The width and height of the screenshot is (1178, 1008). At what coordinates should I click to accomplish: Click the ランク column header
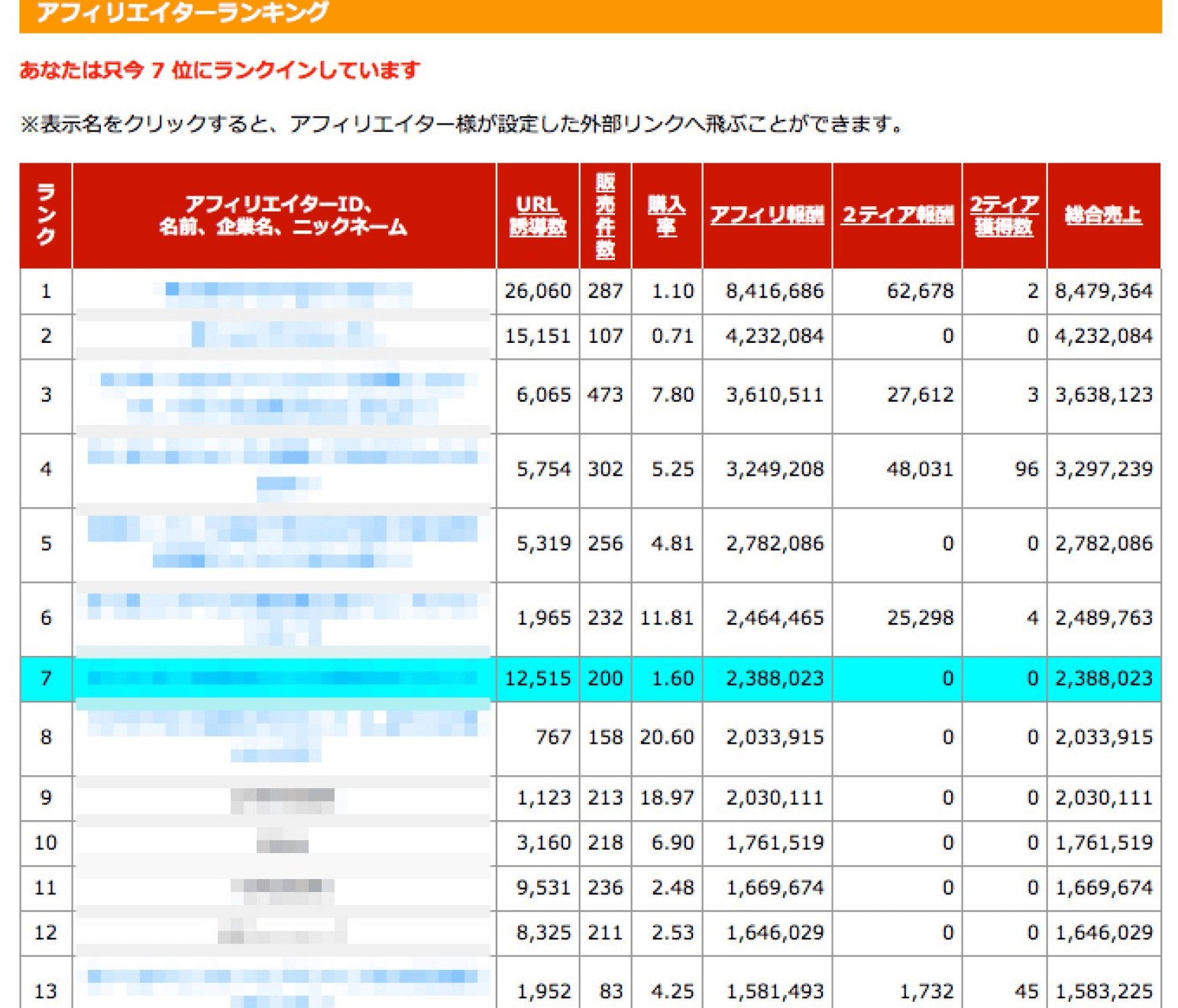pyautogui.click(x=46, y=215)
